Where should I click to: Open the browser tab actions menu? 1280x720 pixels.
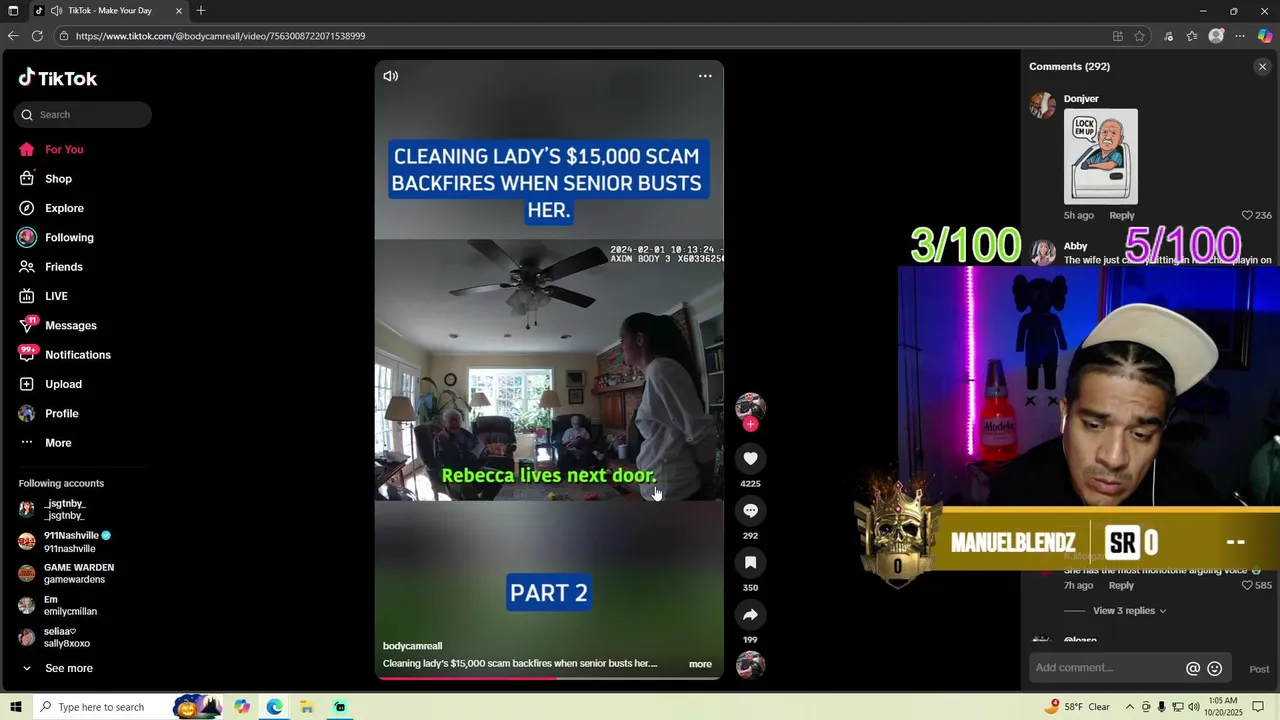tap(13, 10)
